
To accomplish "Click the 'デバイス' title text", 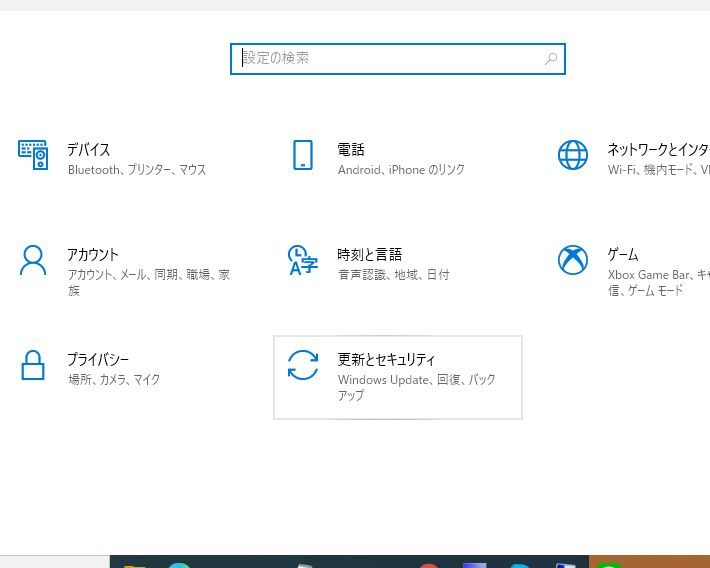I will tap(89, 149).
